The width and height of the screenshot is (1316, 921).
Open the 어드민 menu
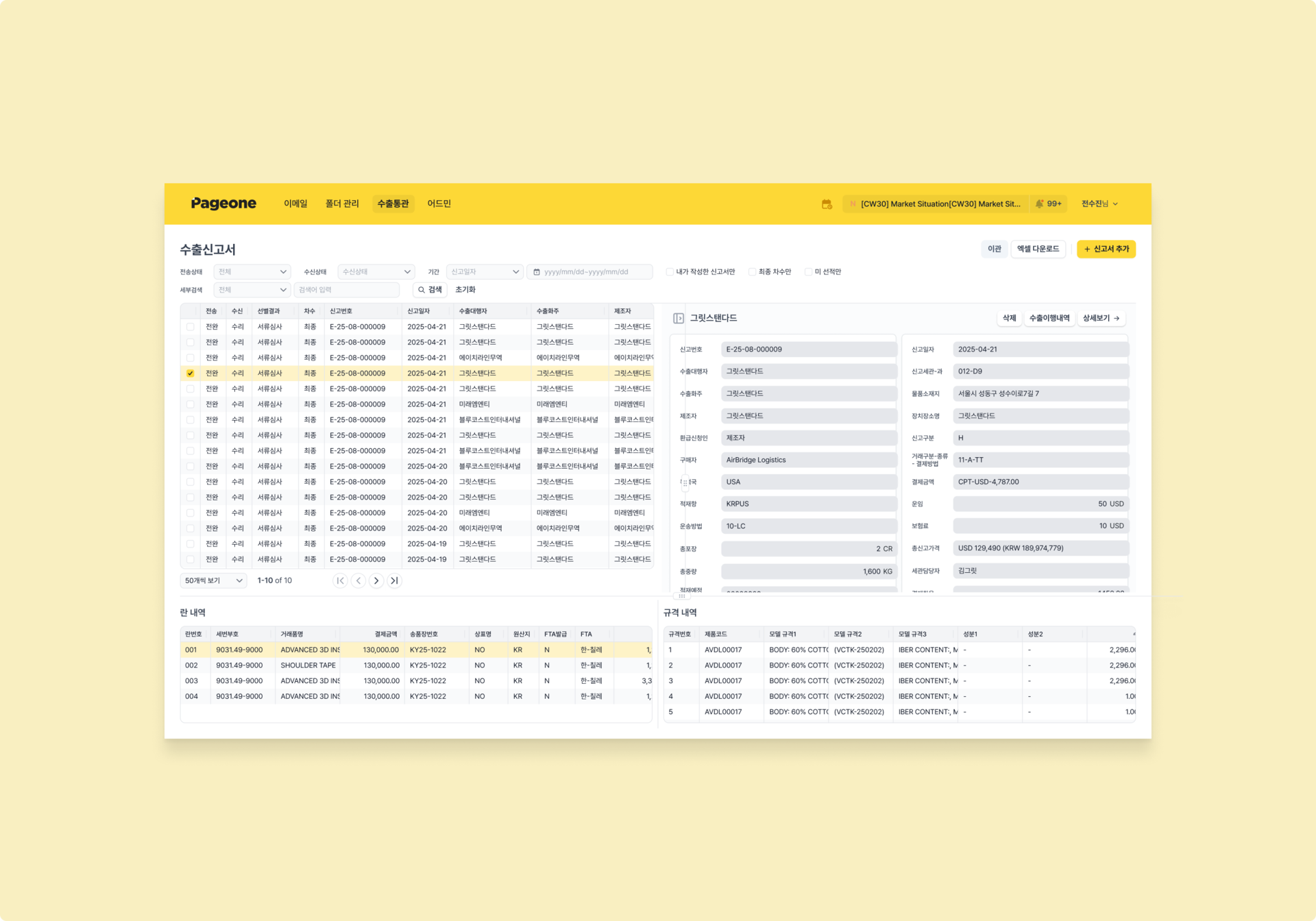click(x=439, y=204)
